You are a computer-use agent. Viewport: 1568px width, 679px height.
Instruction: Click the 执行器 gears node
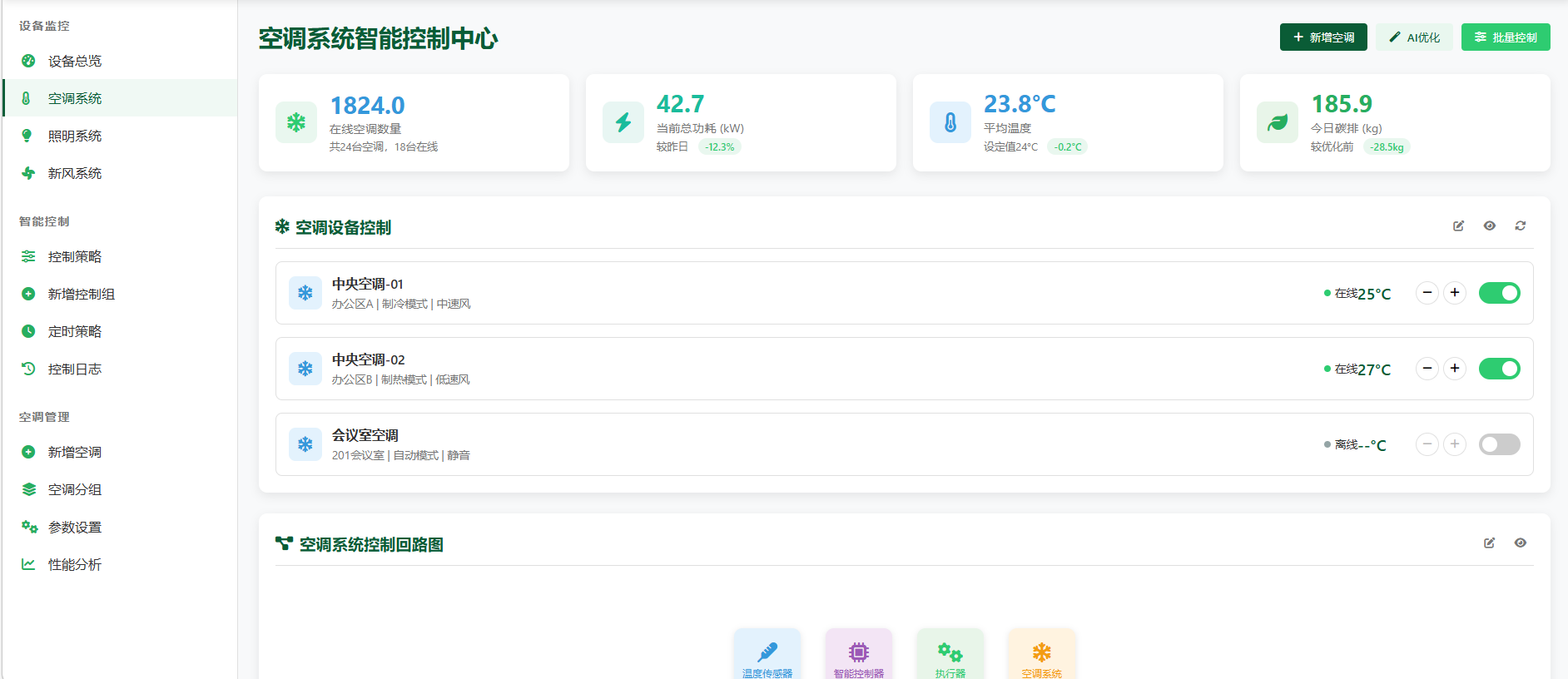tap(950, 652)
